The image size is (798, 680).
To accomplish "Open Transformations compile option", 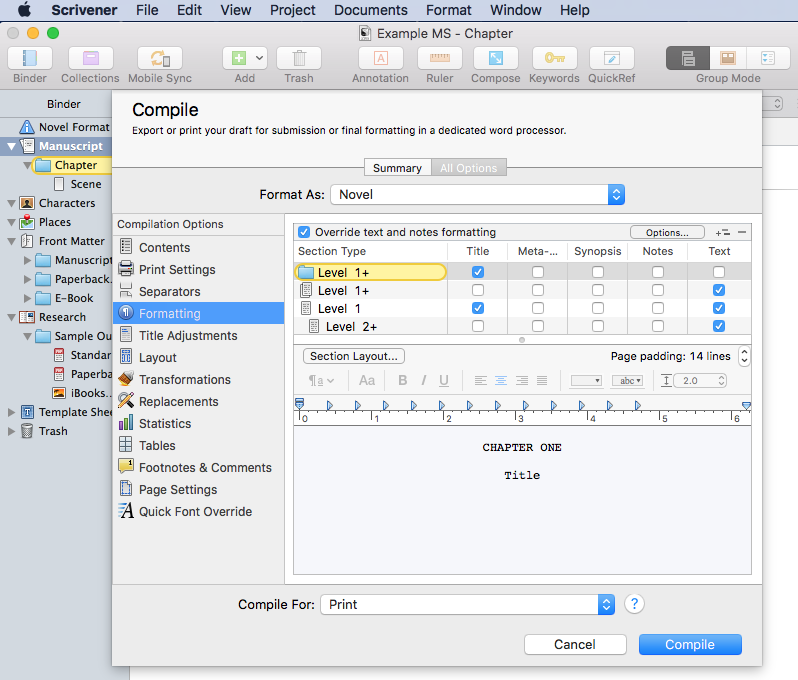I will [x=198, y=379].
